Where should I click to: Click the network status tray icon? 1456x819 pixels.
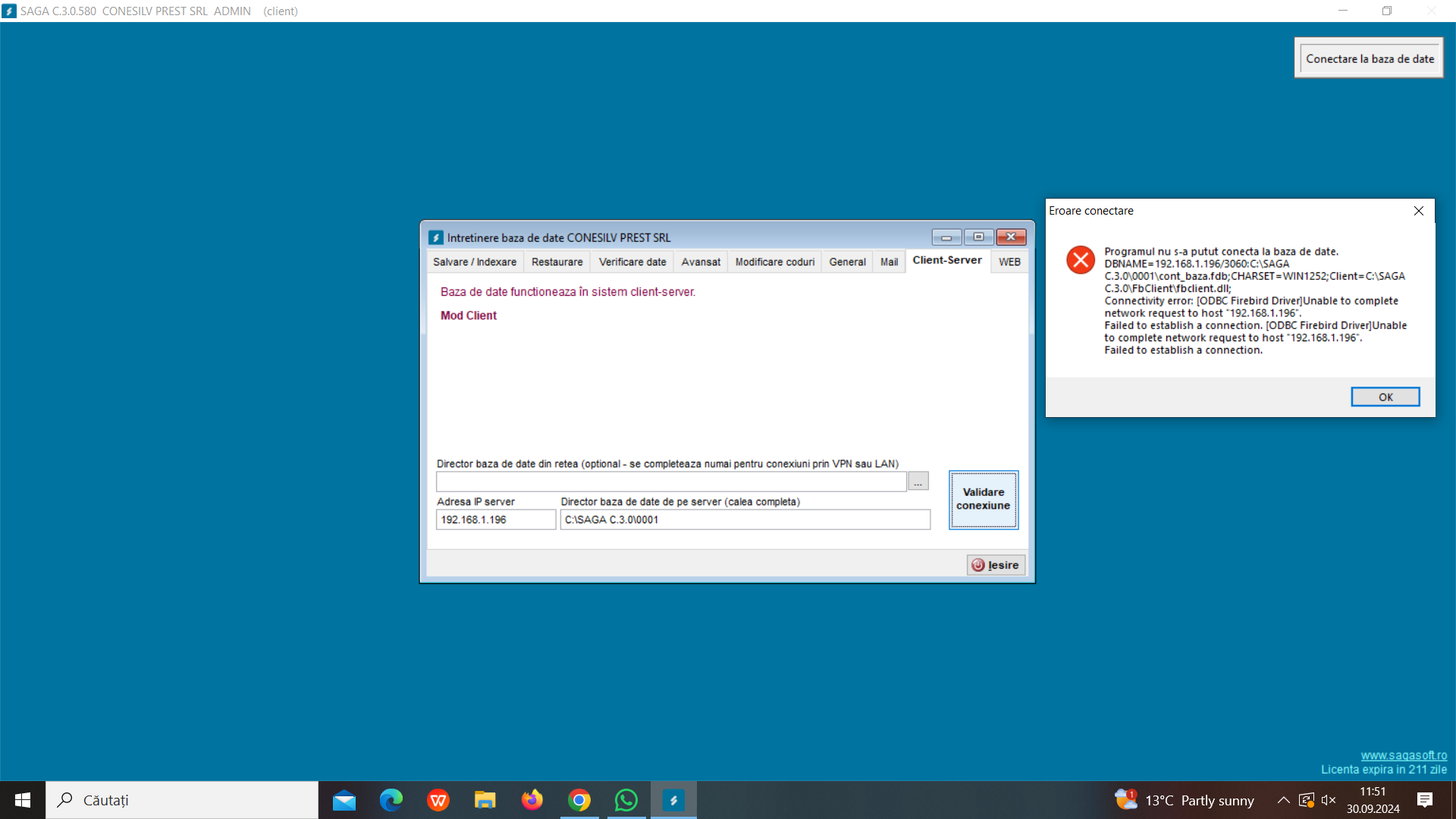tap(1306, 800)
